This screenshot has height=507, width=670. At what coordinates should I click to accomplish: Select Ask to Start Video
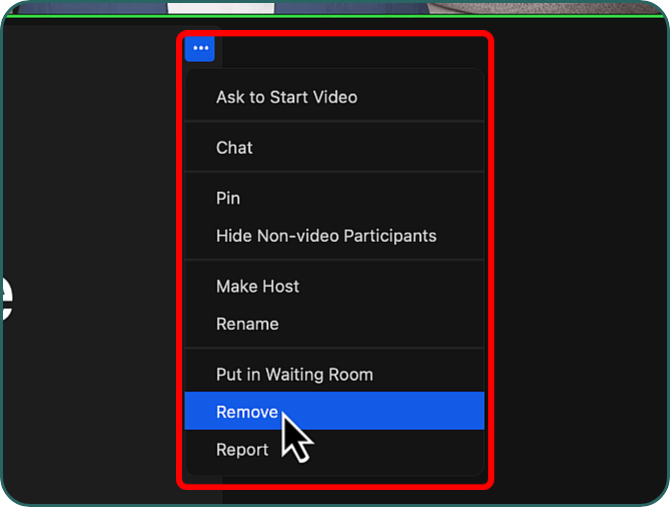334,97
